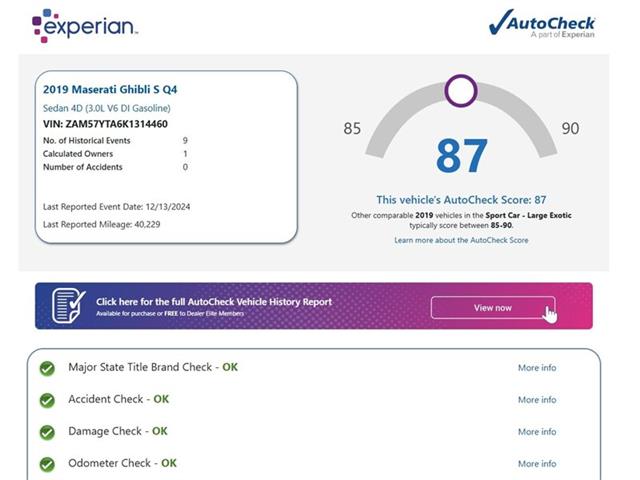640x480 pixels.
Task: Click the AutoCheck logo
Action: (542, 23)
